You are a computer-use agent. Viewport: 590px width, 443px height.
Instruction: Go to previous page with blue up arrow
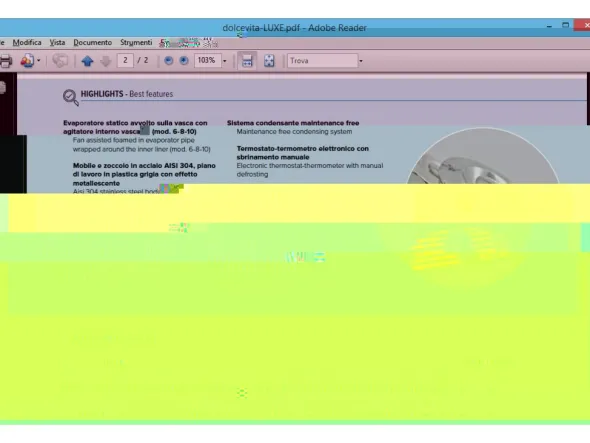point(87,61)
